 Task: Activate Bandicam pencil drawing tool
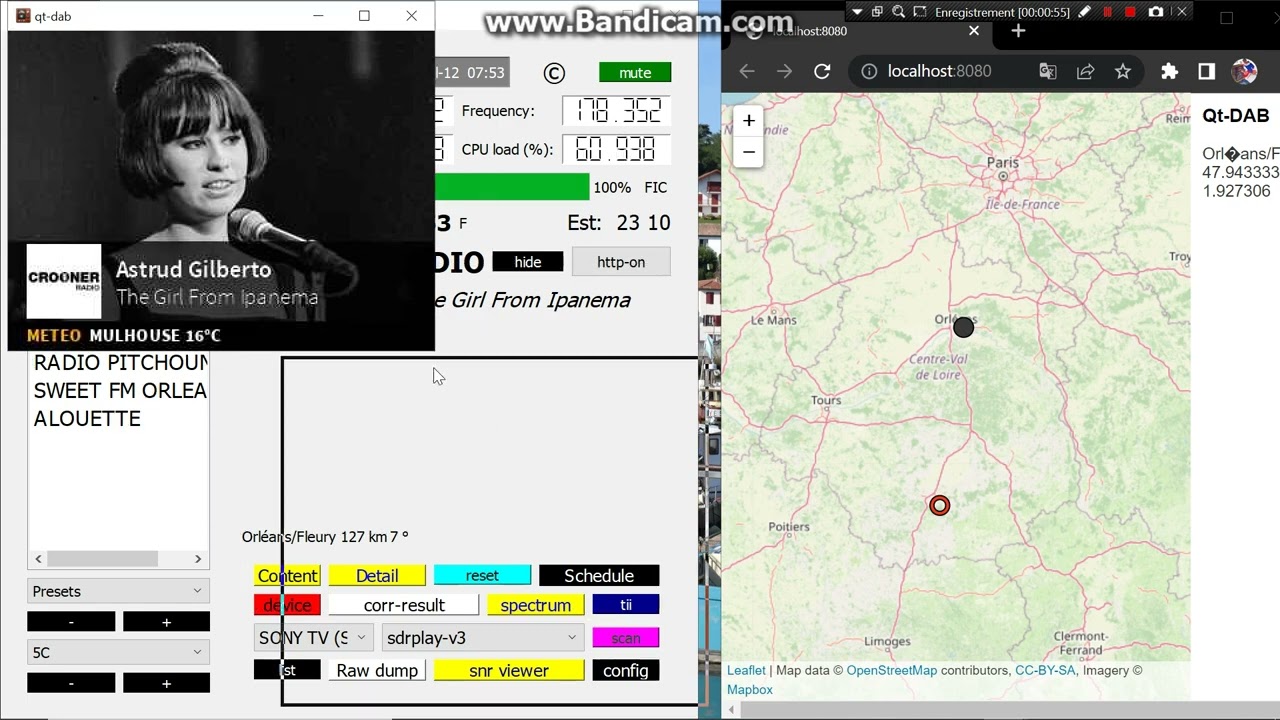[x=1084, y=12]
